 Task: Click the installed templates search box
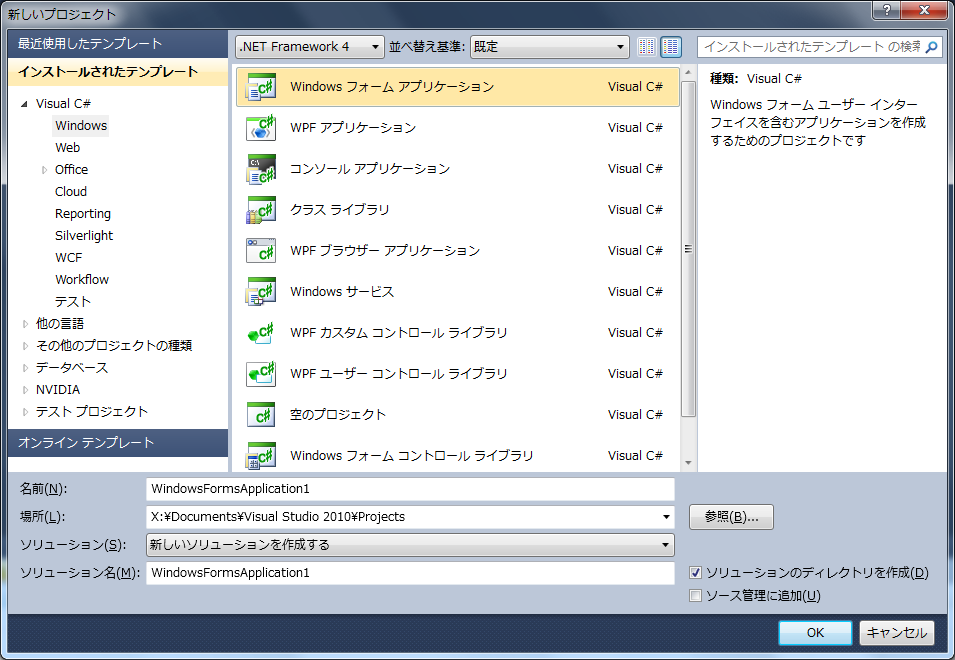[820, 47]
